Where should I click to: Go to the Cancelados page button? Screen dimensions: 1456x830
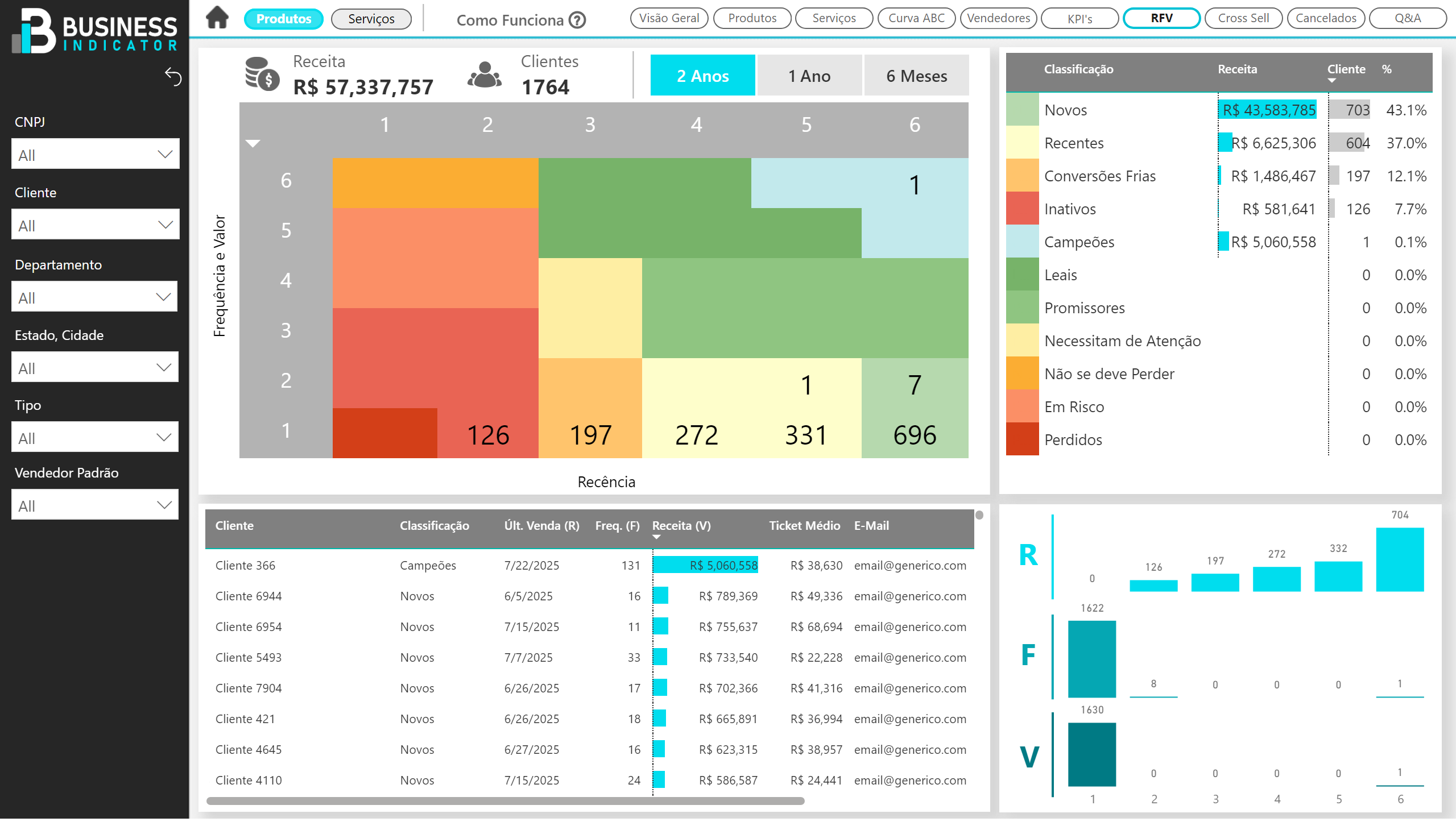[1325, 18]
